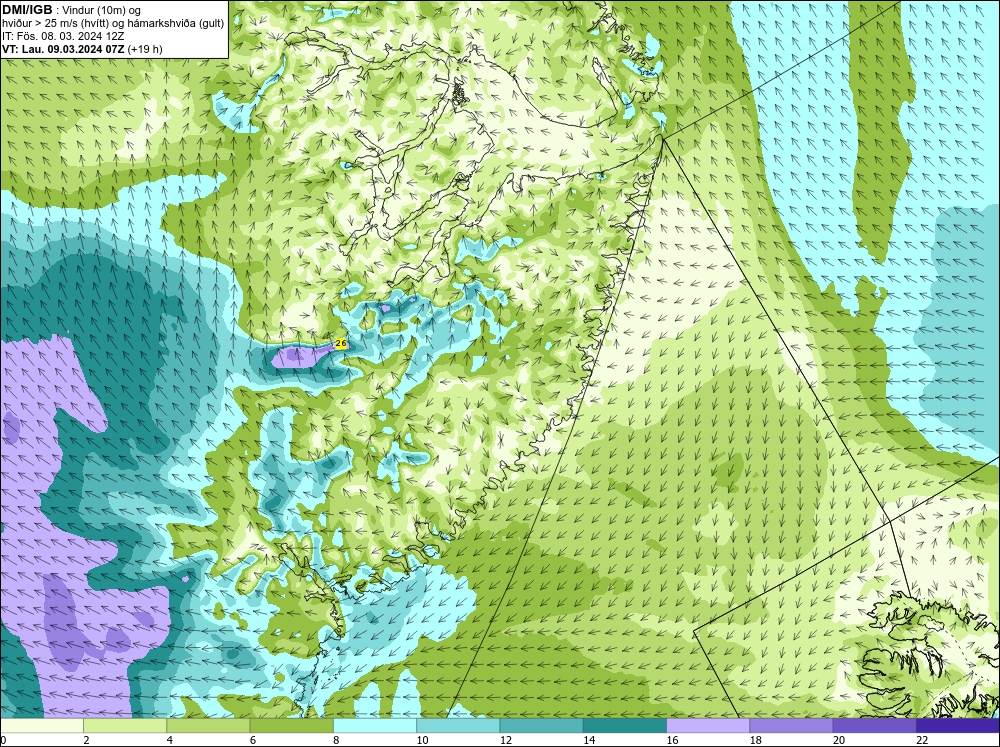Click the purple high-wind patch beside marker 26
Viewport: 1000px width, 747px height.
pos(302,357)
